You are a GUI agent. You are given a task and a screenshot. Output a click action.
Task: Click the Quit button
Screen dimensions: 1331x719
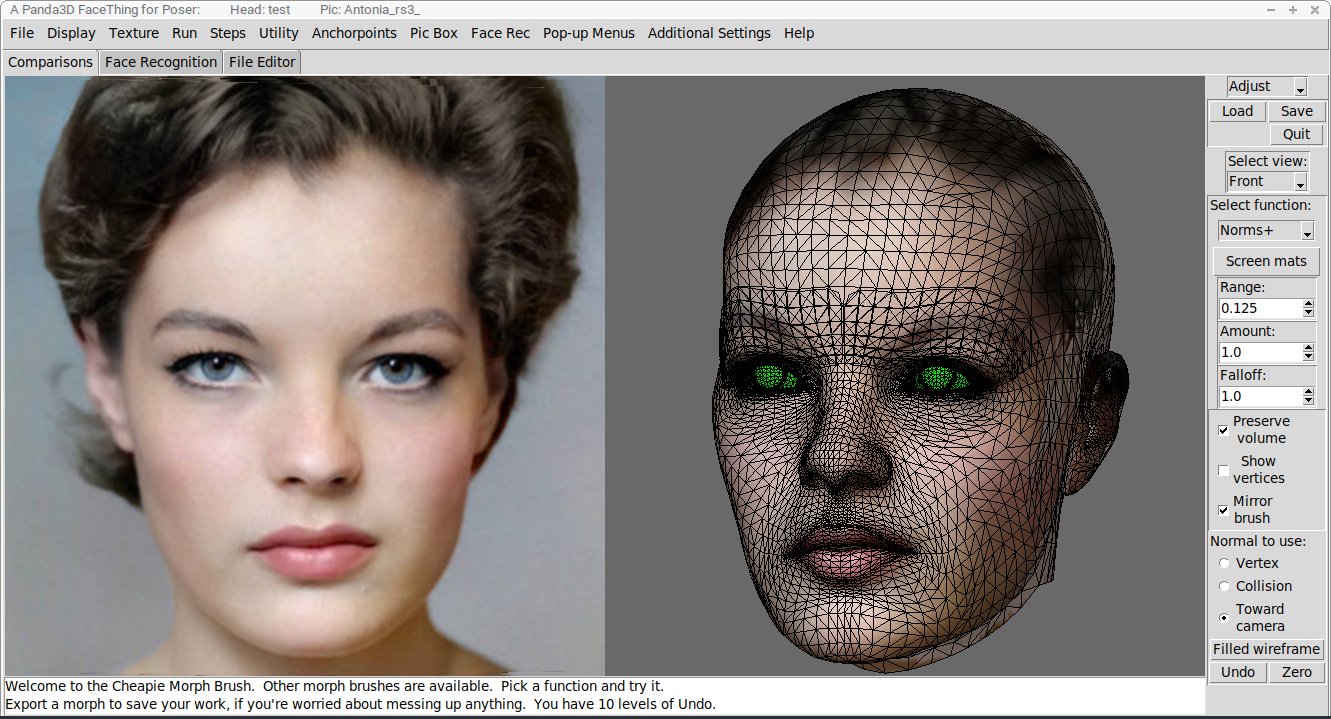(x=1297, y=134)
